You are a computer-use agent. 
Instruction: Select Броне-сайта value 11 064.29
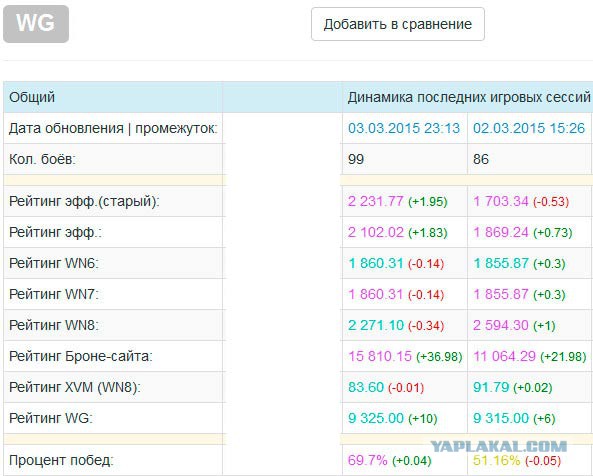505,356
